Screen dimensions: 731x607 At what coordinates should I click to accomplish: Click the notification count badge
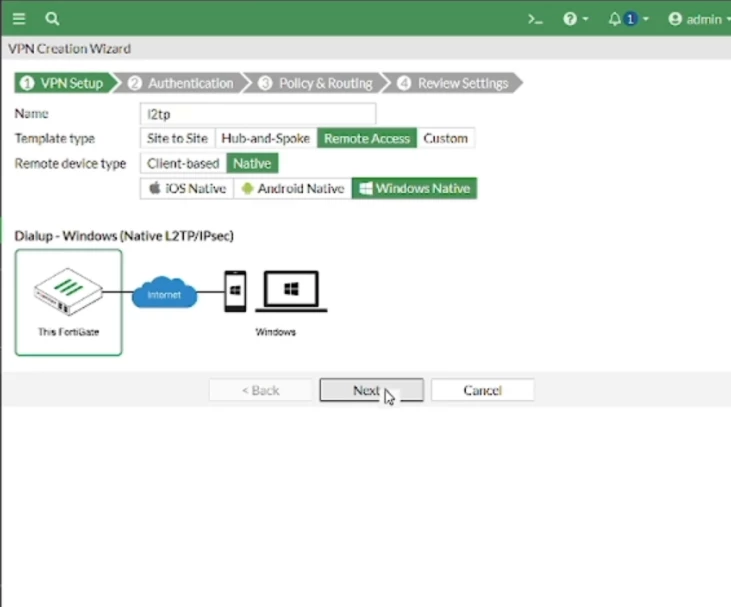pos(630,19)
